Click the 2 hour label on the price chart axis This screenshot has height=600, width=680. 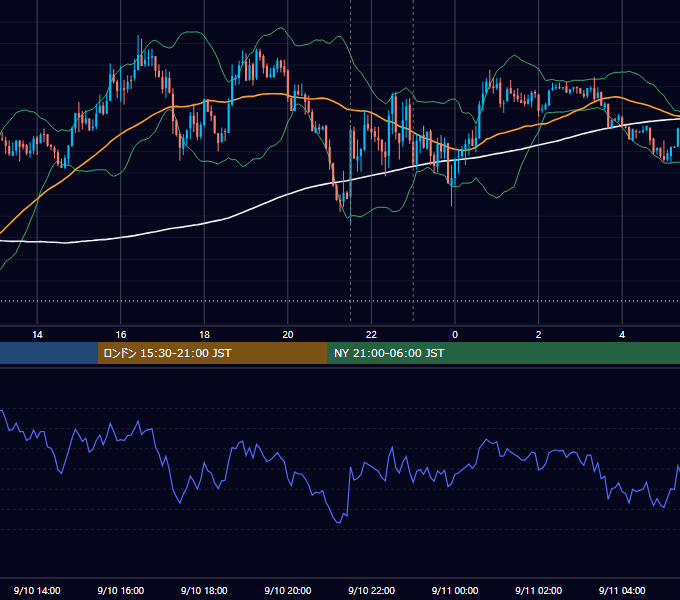[539, 335]
